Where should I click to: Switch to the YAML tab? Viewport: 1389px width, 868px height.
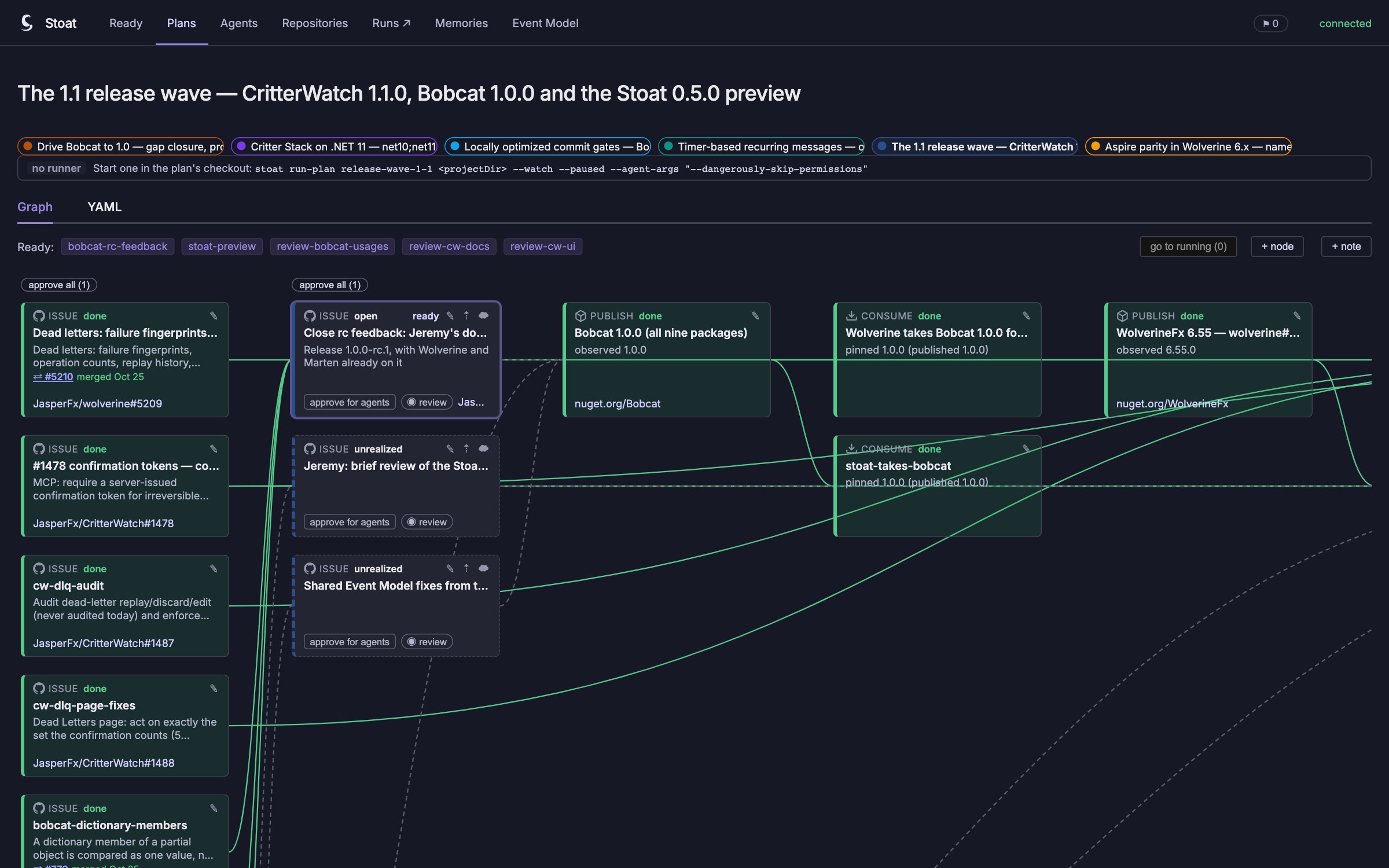104,207
